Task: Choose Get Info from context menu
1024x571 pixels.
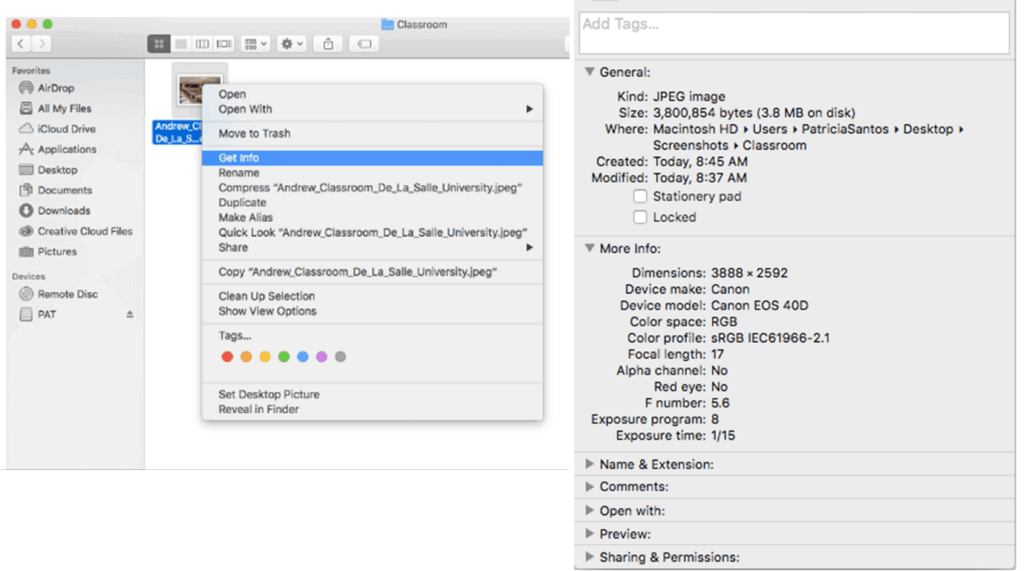Action: coord(239,158)
